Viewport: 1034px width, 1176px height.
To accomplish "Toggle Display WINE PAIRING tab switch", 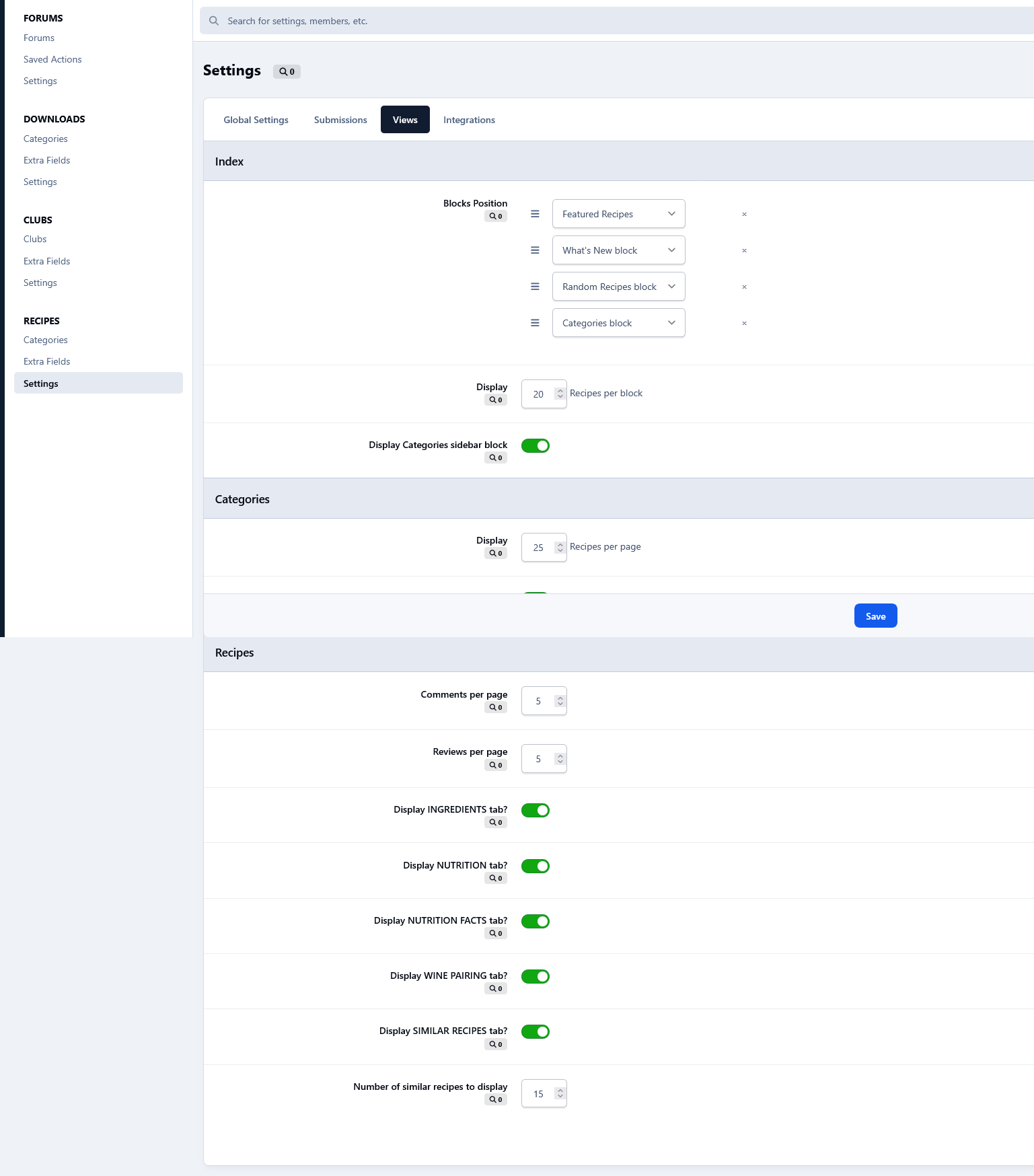I will click(536, 977).
